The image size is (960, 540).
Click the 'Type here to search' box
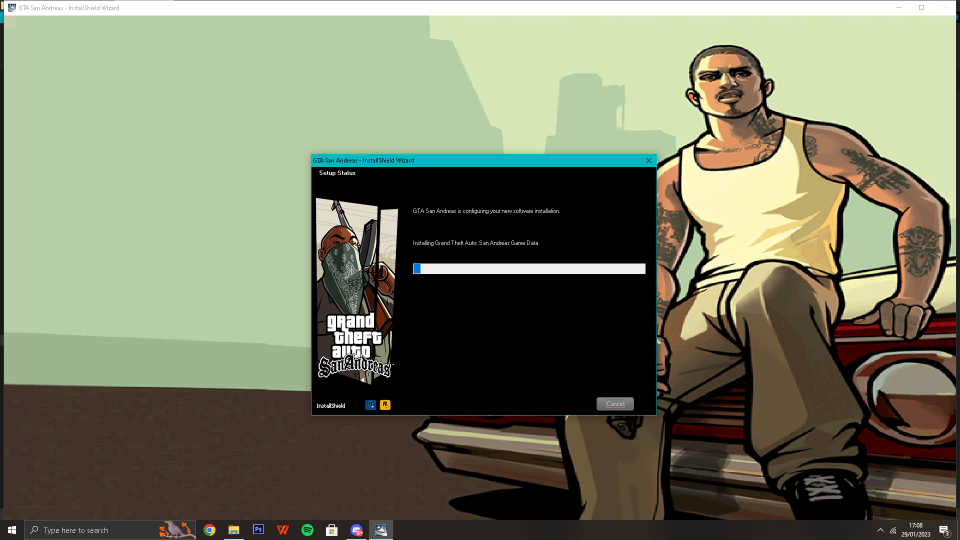pos(110,530)
